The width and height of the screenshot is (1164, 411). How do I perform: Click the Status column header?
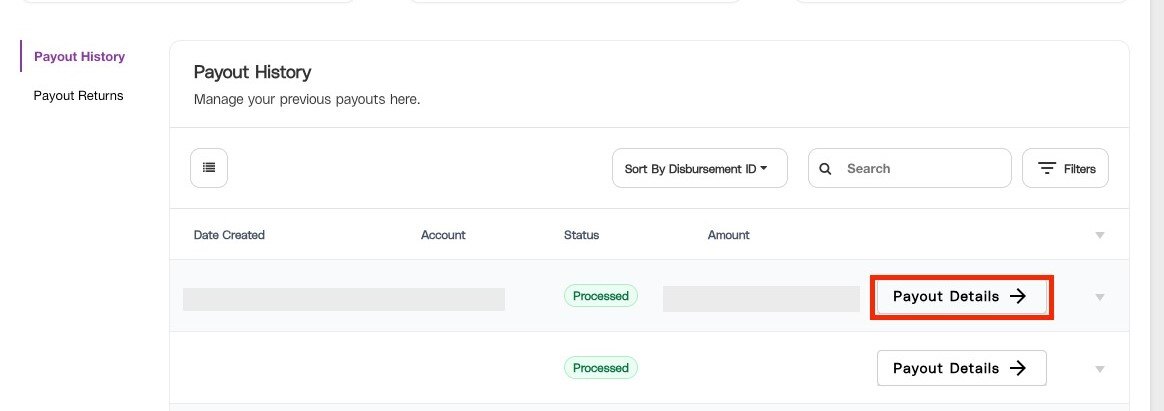(x=581, y=234)
